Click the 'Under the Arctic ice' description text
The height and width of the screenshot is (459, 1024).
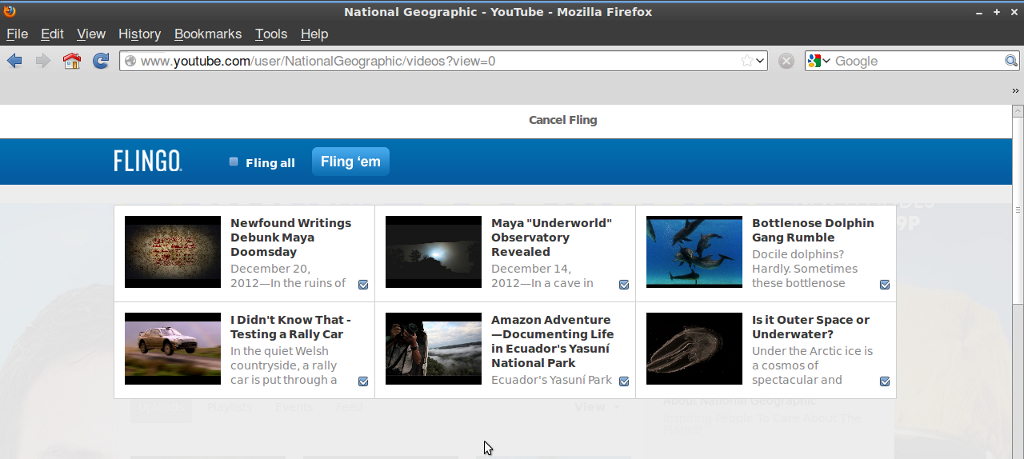coord(812,365)
